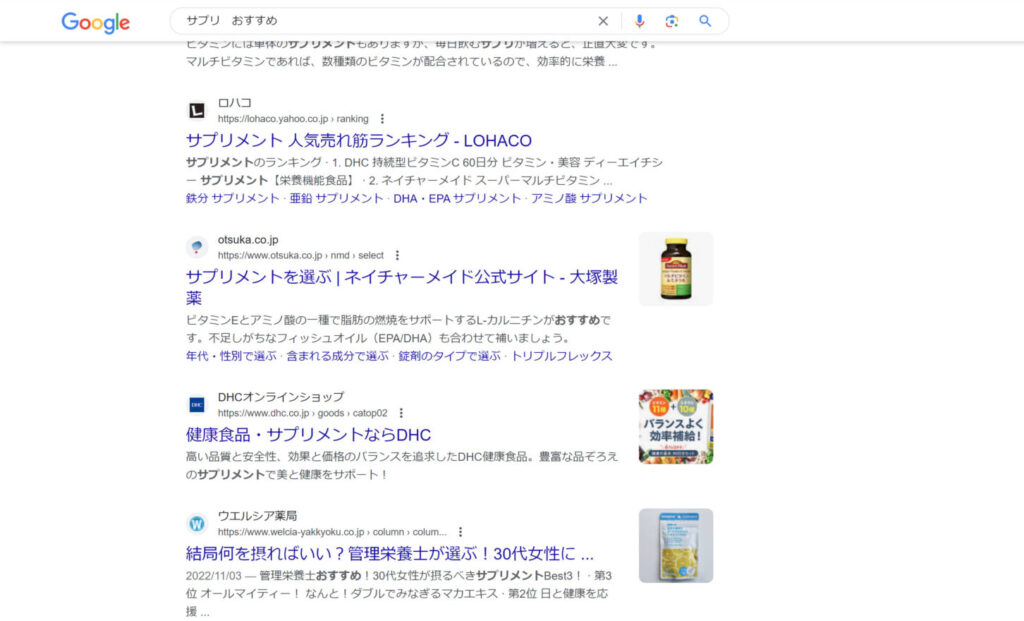
Task: Click the ウエルシア薬局 site favicon
Action: [x=197, y=524]
